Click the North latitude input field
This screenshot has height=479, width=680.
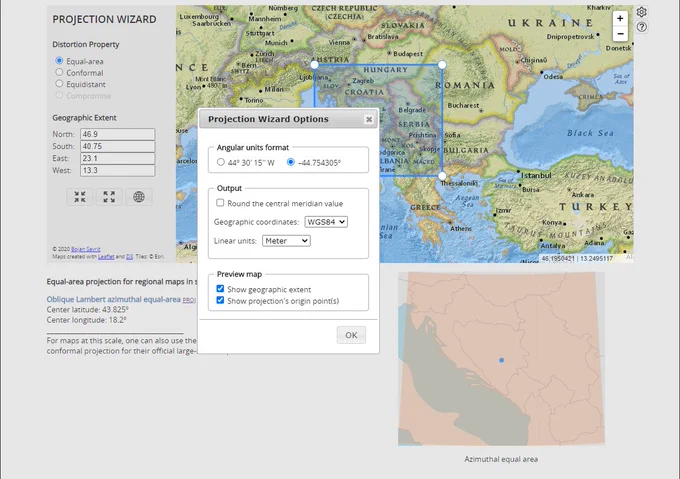click(x=118, y=134)
